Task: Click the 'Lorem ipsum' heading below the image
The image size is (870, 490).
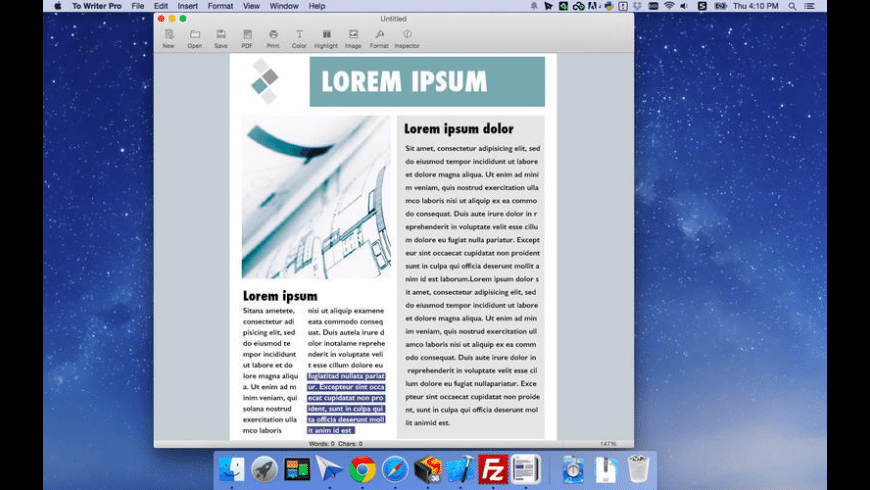Action: coord(280,296)
